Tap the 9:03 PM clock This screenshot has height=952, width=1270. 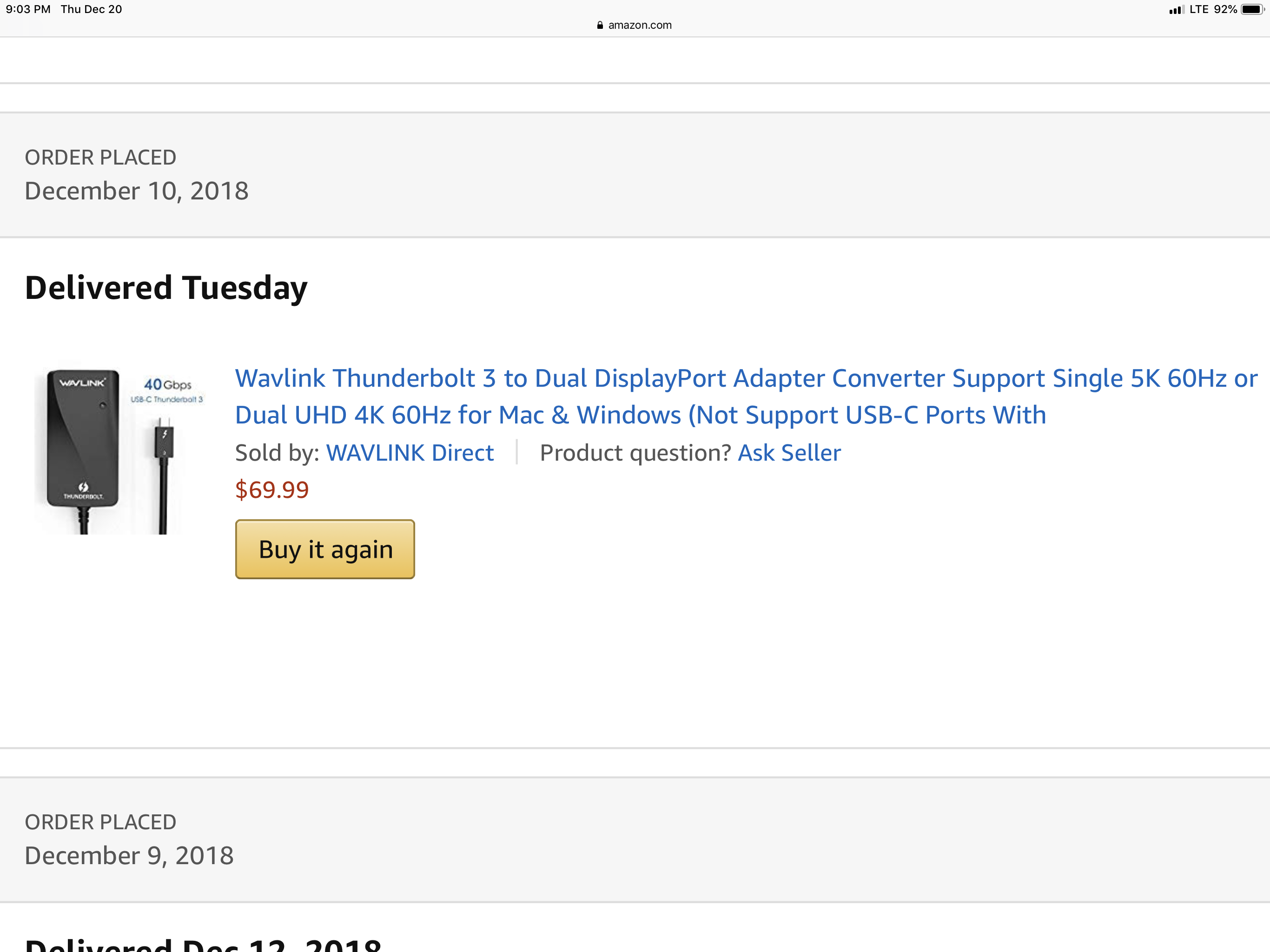click(x=28, y=10)
